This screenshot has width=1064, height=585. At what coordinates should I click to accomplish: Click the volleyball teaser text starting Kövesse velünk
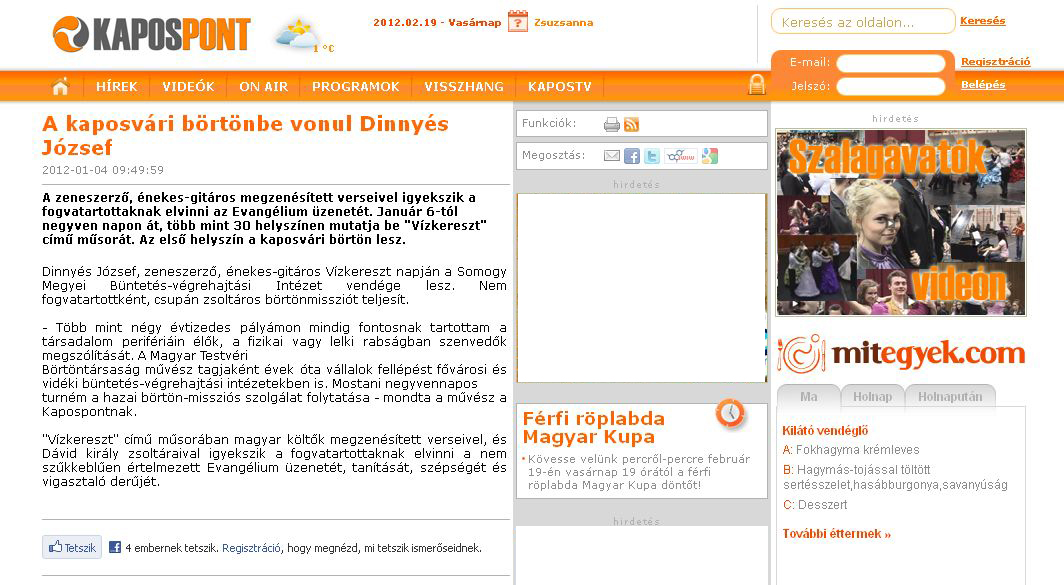[x=639, y=472]
